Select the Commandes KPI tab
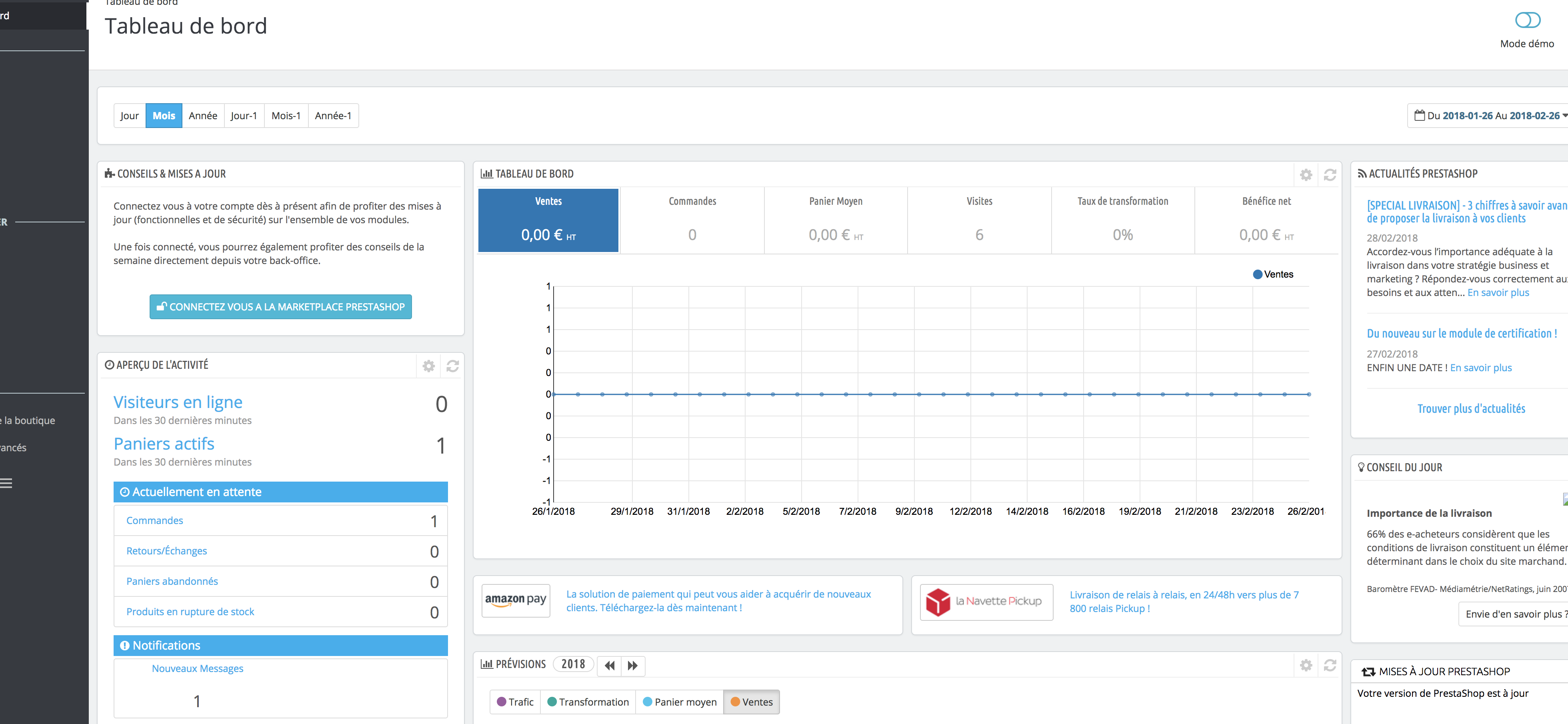 tap(692, 220)
